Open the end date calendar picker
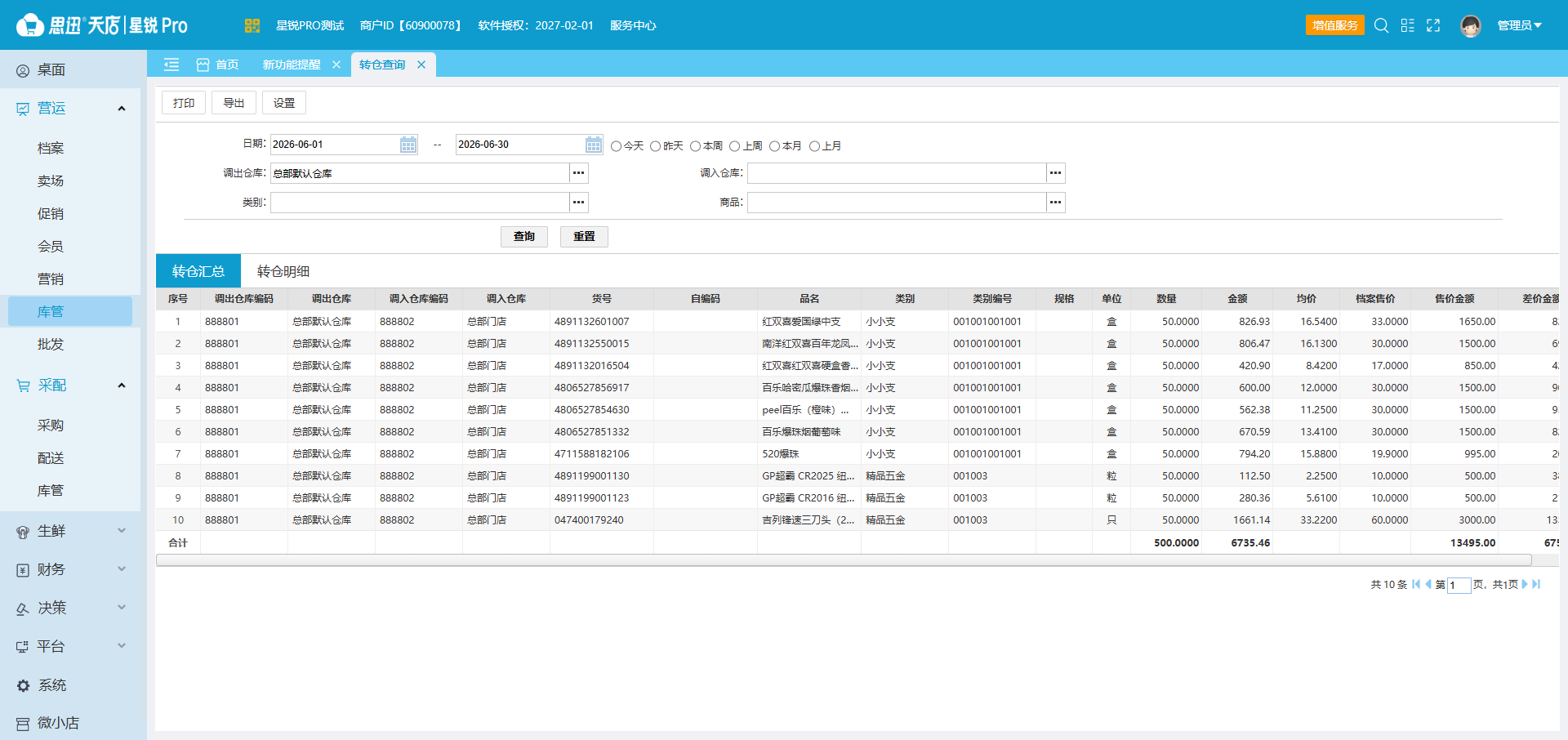Viewport: 1568px width, 740px height. [594, 145]
